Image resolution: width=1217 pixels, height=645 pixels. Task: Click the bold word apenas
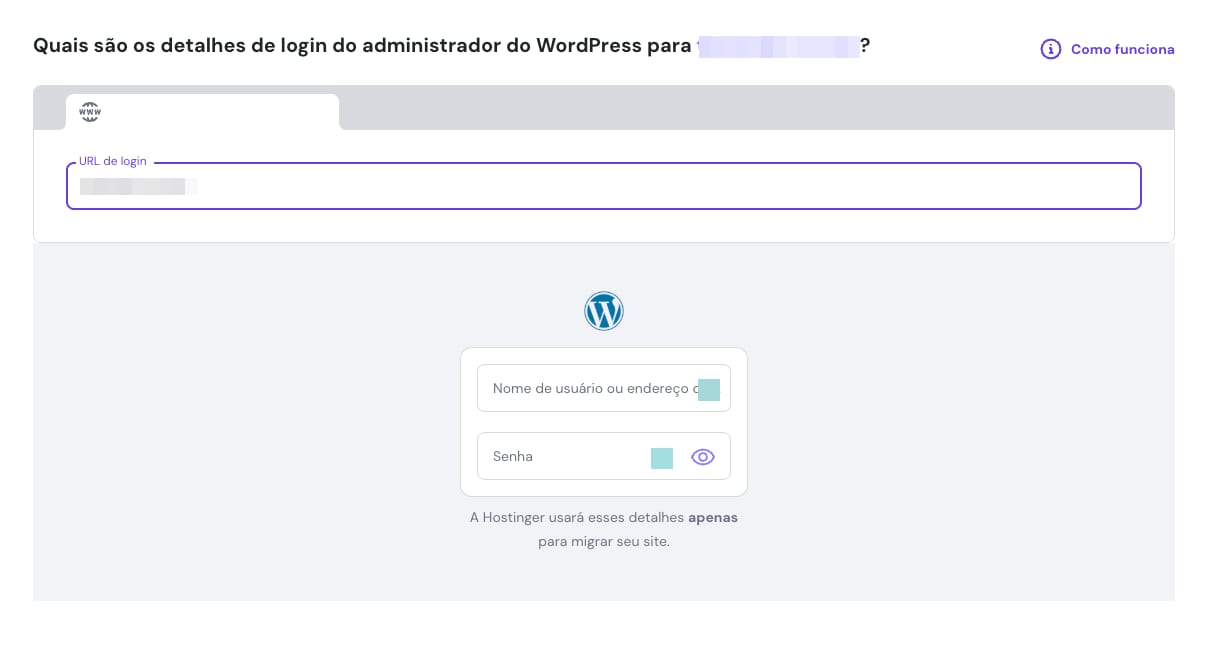click(x=712, y=518)
